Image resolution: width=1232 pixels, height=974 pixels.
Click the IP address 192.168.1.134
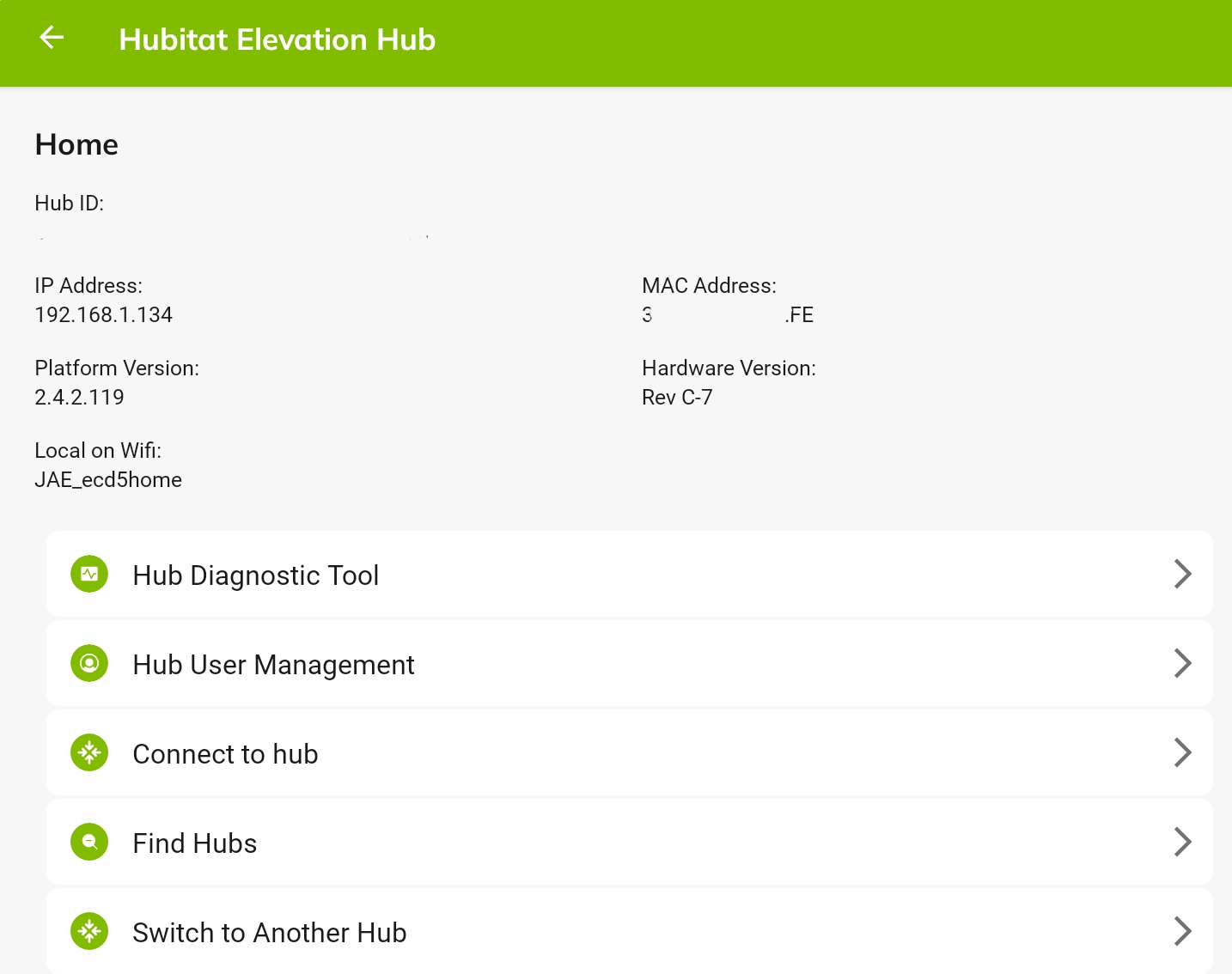click(104, 315)
